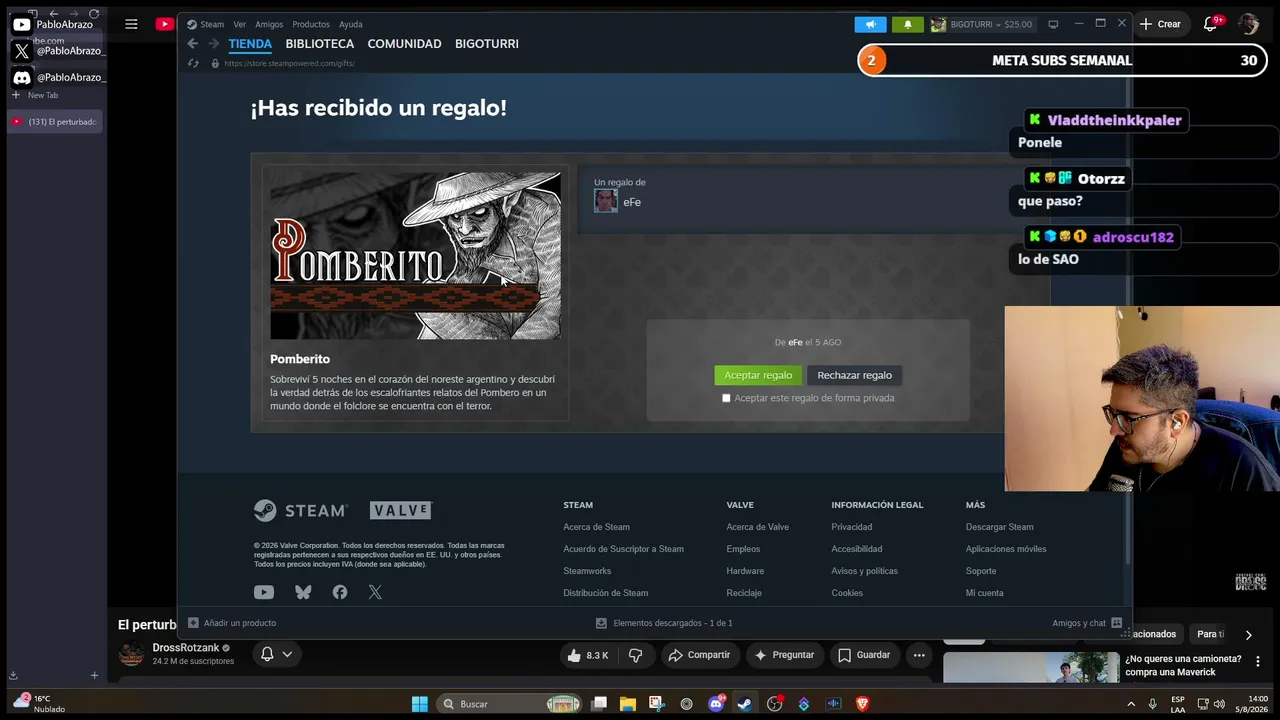Open the 'Acerca de Valve' footer link
This screenshot has height=720, width=1280.
pyautogui.click(x=757, y=527)
